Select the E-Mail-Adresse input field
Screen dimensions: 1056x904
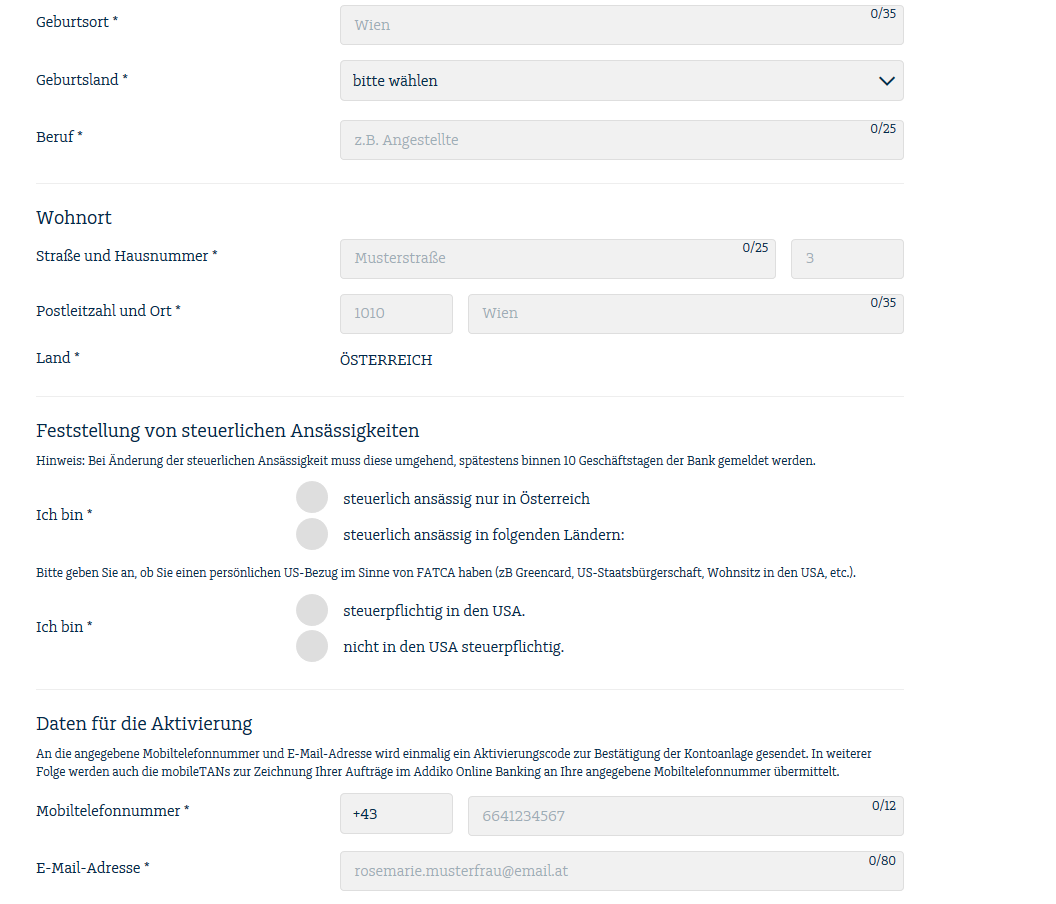pos(600,871)
